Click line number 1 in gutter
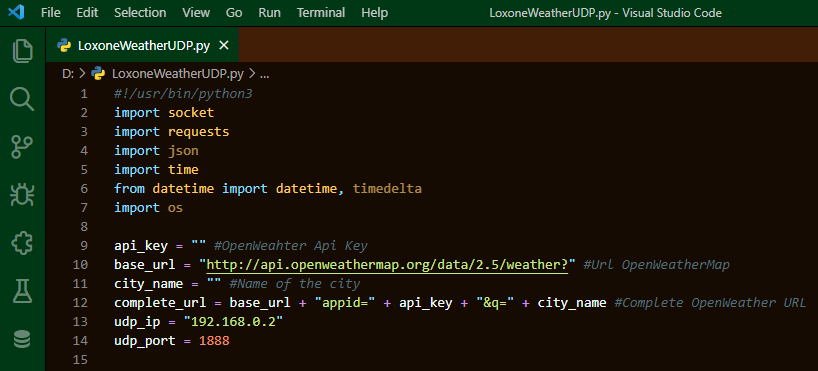Screen dimensions: 818x371 click(84, 94)
